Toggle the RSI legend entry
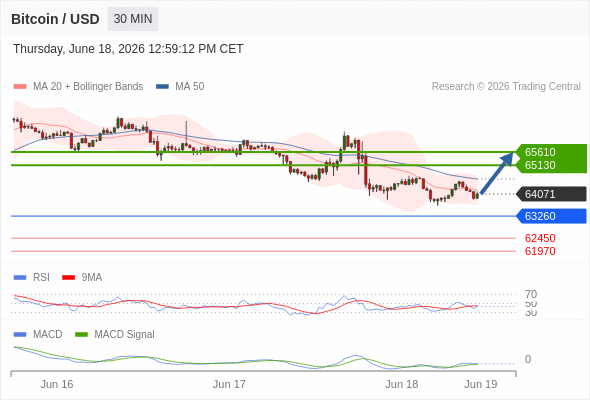The height and width of the screenshot is (400, 590). 32,277
